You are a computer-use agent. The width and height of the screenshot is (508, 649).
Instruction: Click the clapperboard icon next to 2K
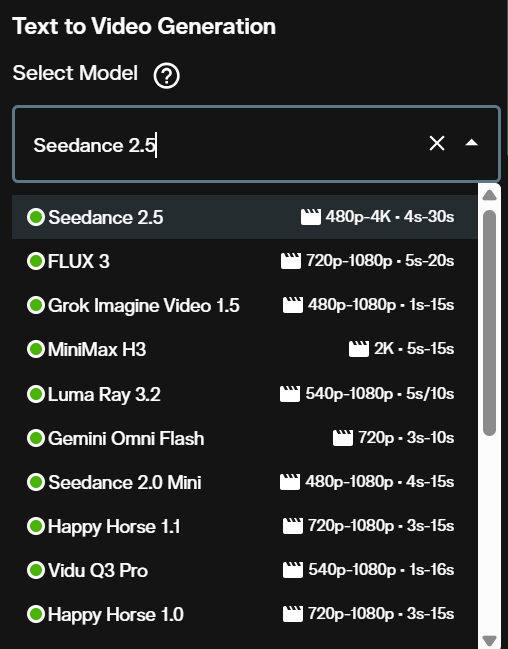click(359, 349)
